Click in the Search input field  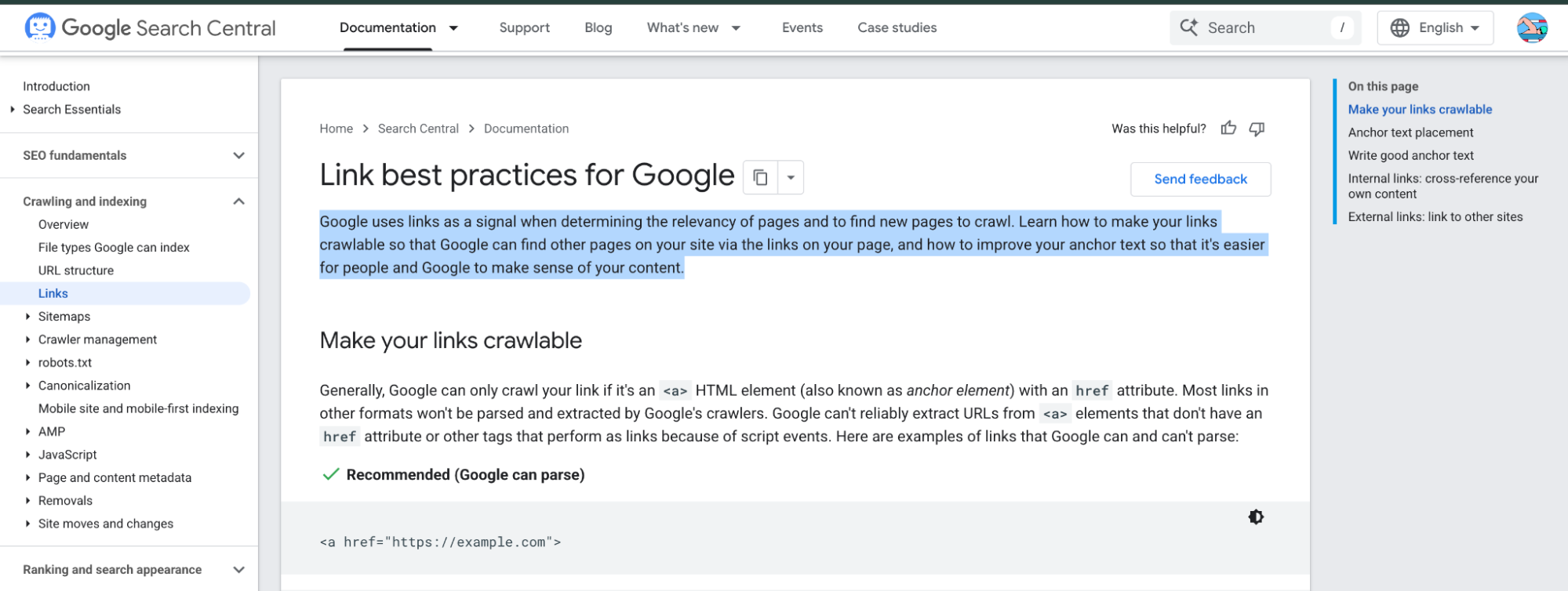1264,27
